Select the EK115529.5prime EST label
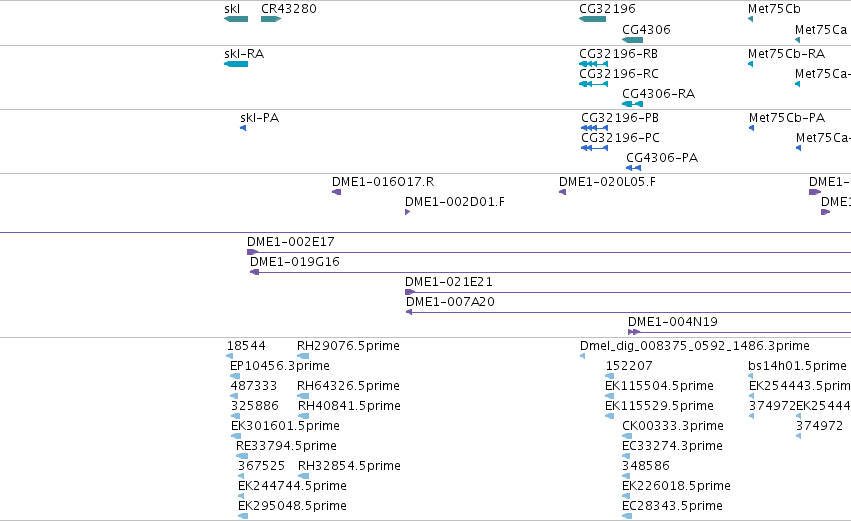The image size is (851, 521). 659,406
